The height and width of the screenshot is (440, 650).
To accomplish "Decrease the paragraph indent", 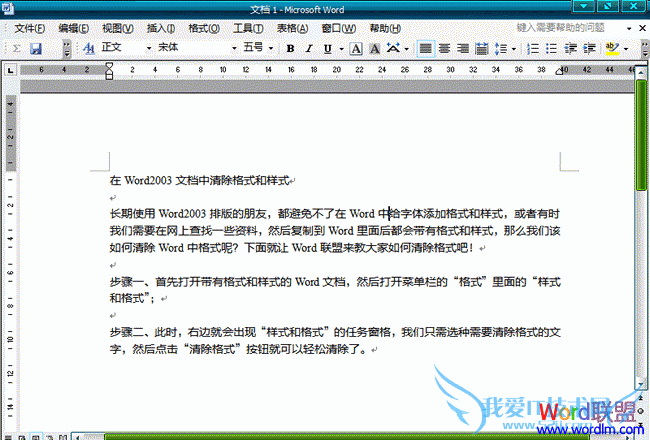I will point(570,49).
